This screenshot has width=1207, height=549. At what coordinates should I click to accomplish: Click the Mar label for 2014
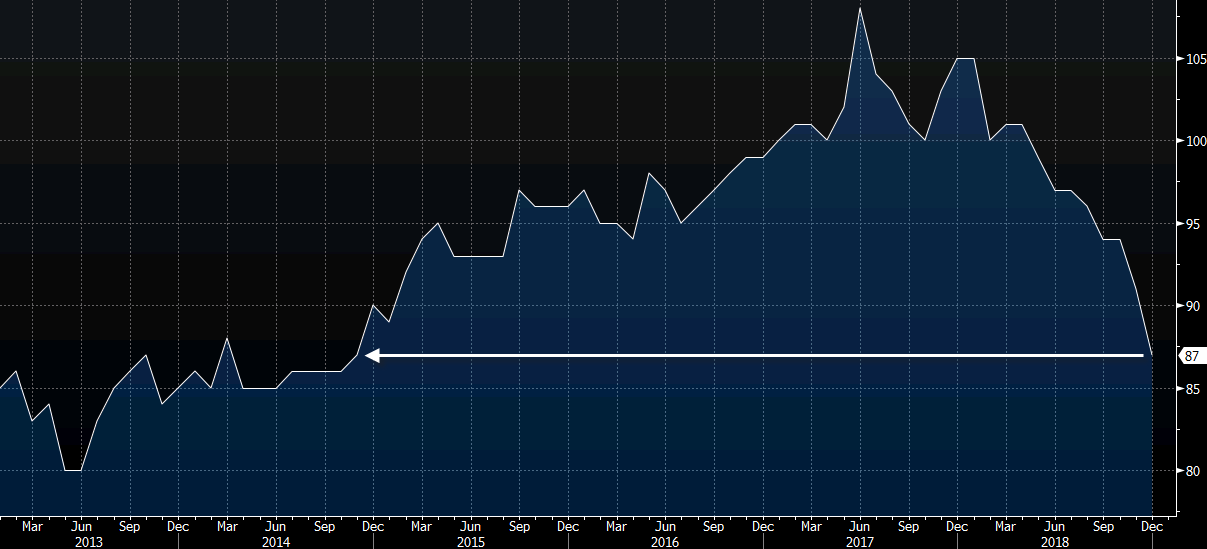(x=227, y=526)
